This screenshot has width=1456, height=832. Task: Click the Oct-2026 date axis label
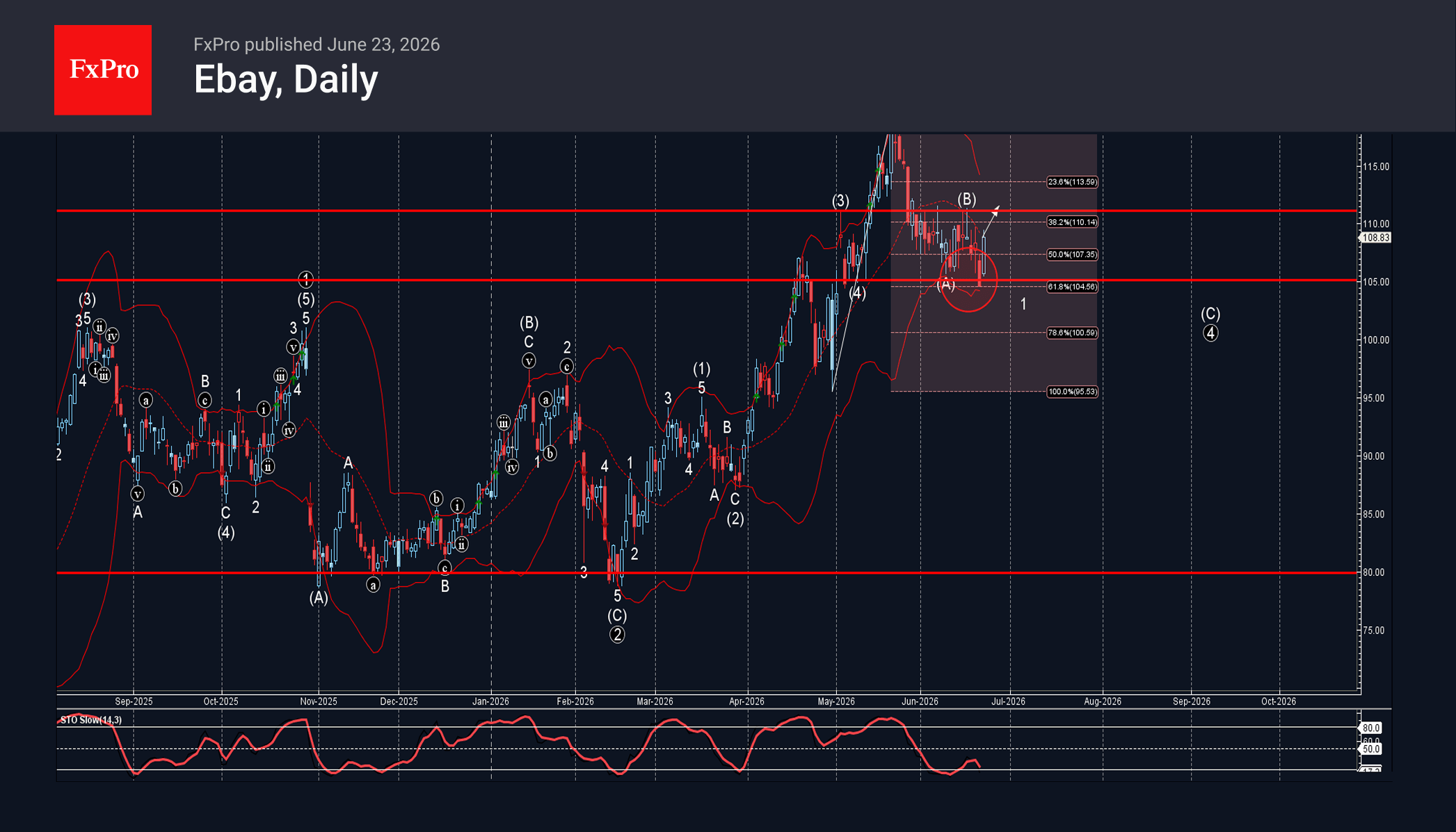pos(1279,701)
